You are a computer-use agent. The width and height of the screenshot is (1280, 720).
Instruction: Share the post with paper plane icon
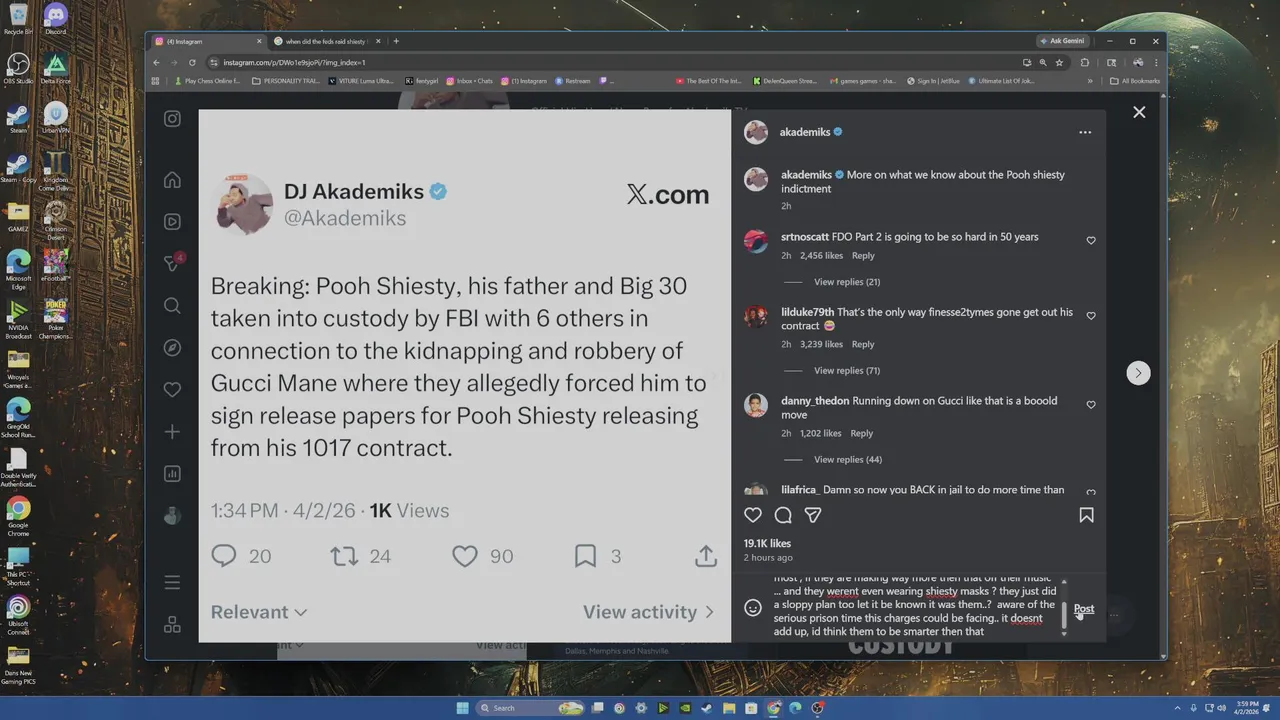813,515
